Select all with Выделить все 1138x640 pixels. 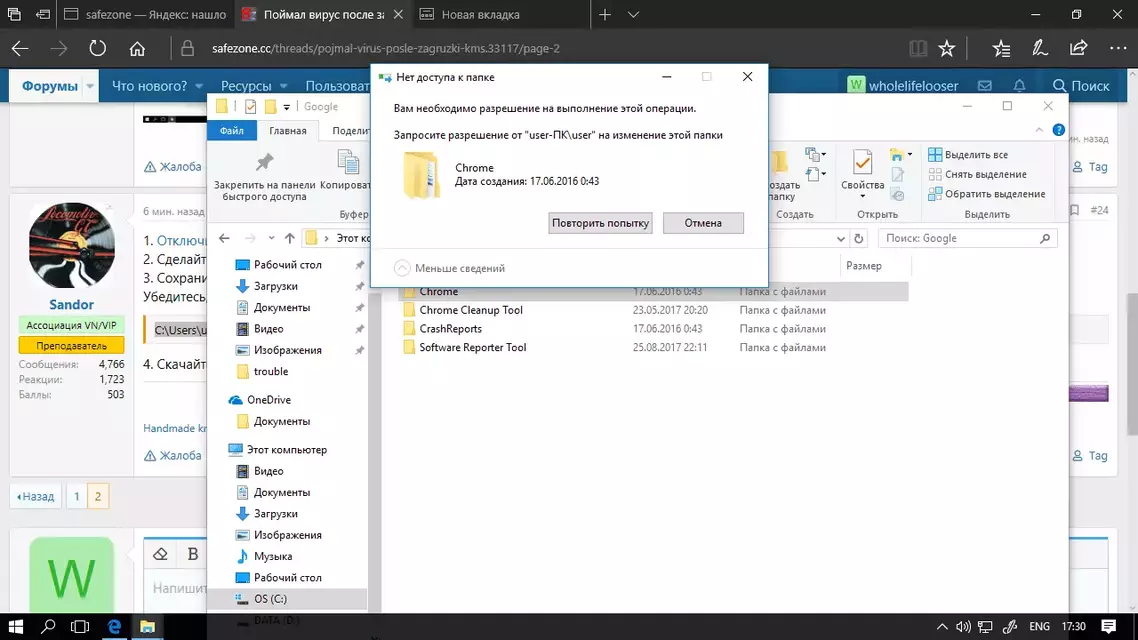point(968,155)
